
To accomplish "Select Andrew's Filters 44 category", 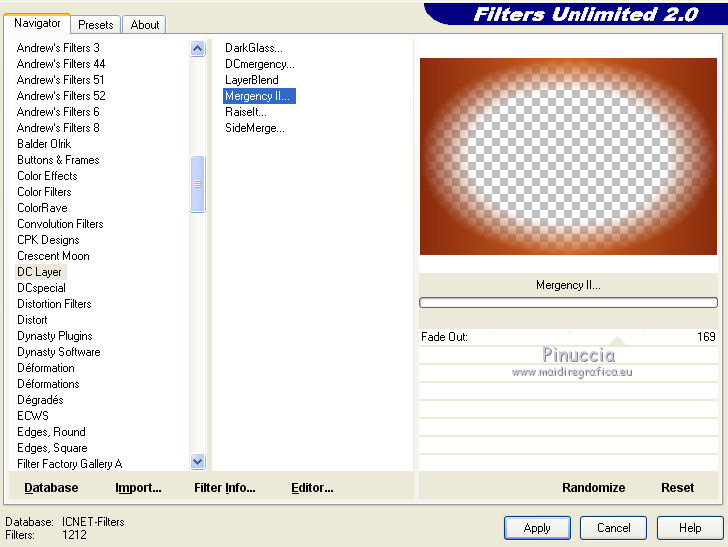I will [61, 64].
